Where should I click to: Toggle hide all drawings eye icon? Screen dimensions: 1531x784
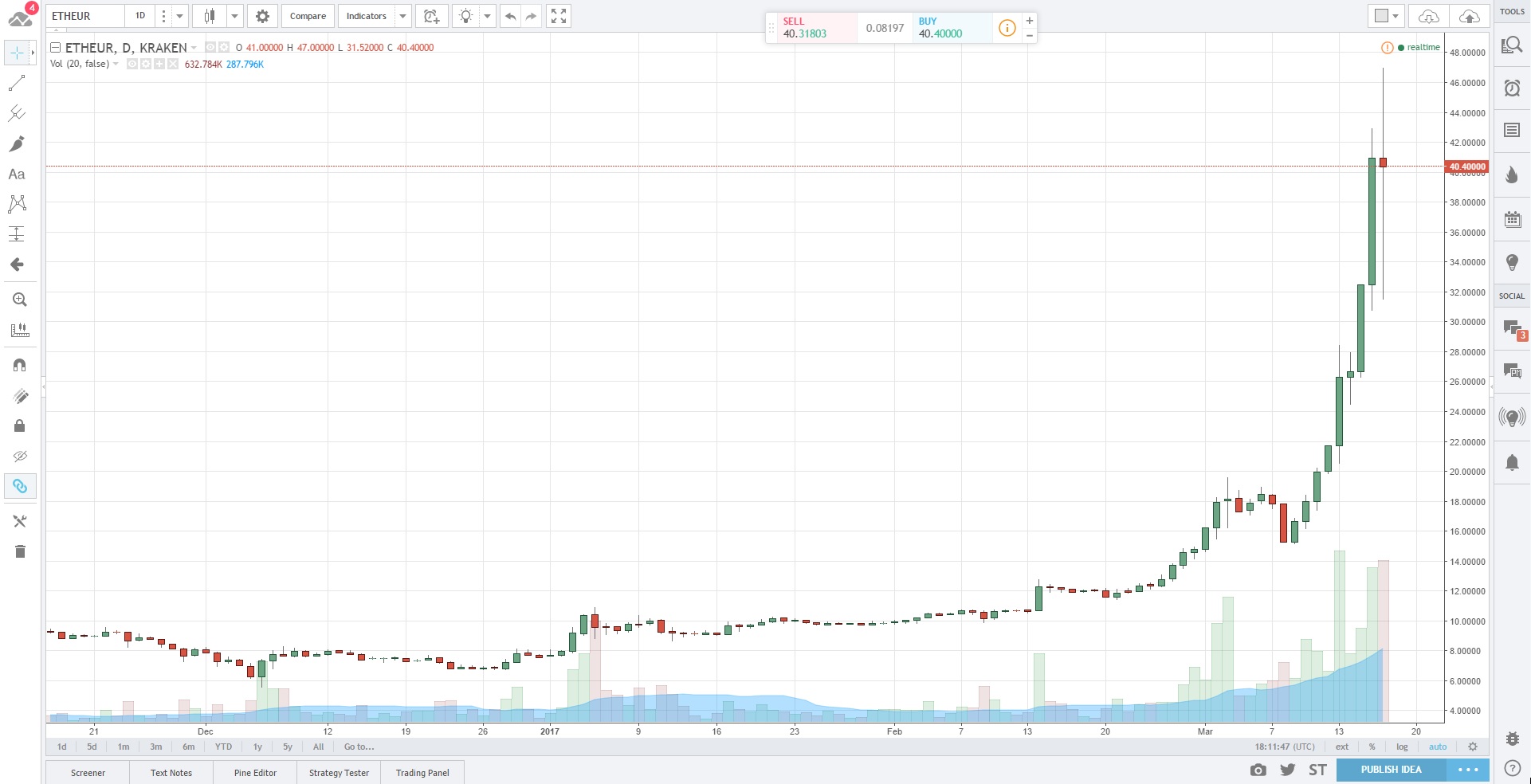click(x=19, y=457)
